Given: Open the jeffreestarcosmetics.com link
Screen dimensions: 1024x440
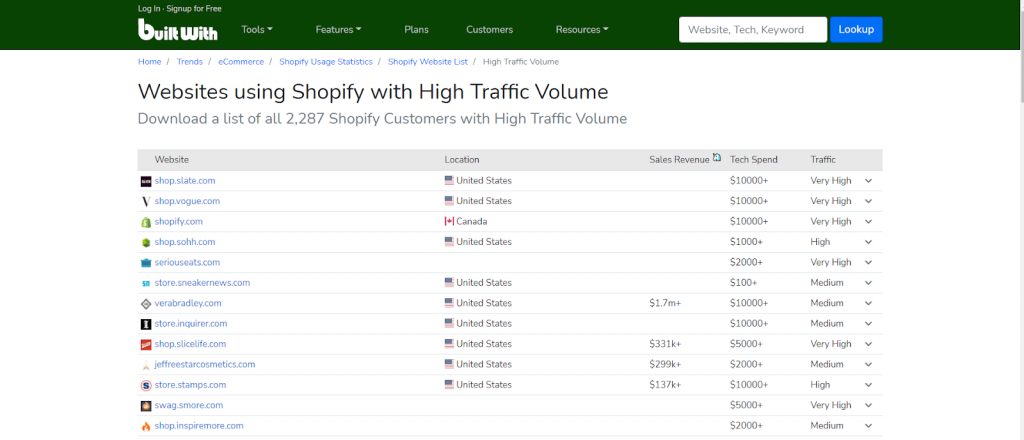Looking at the screenshot, I should pyautogui.click(x=205, y=364).
